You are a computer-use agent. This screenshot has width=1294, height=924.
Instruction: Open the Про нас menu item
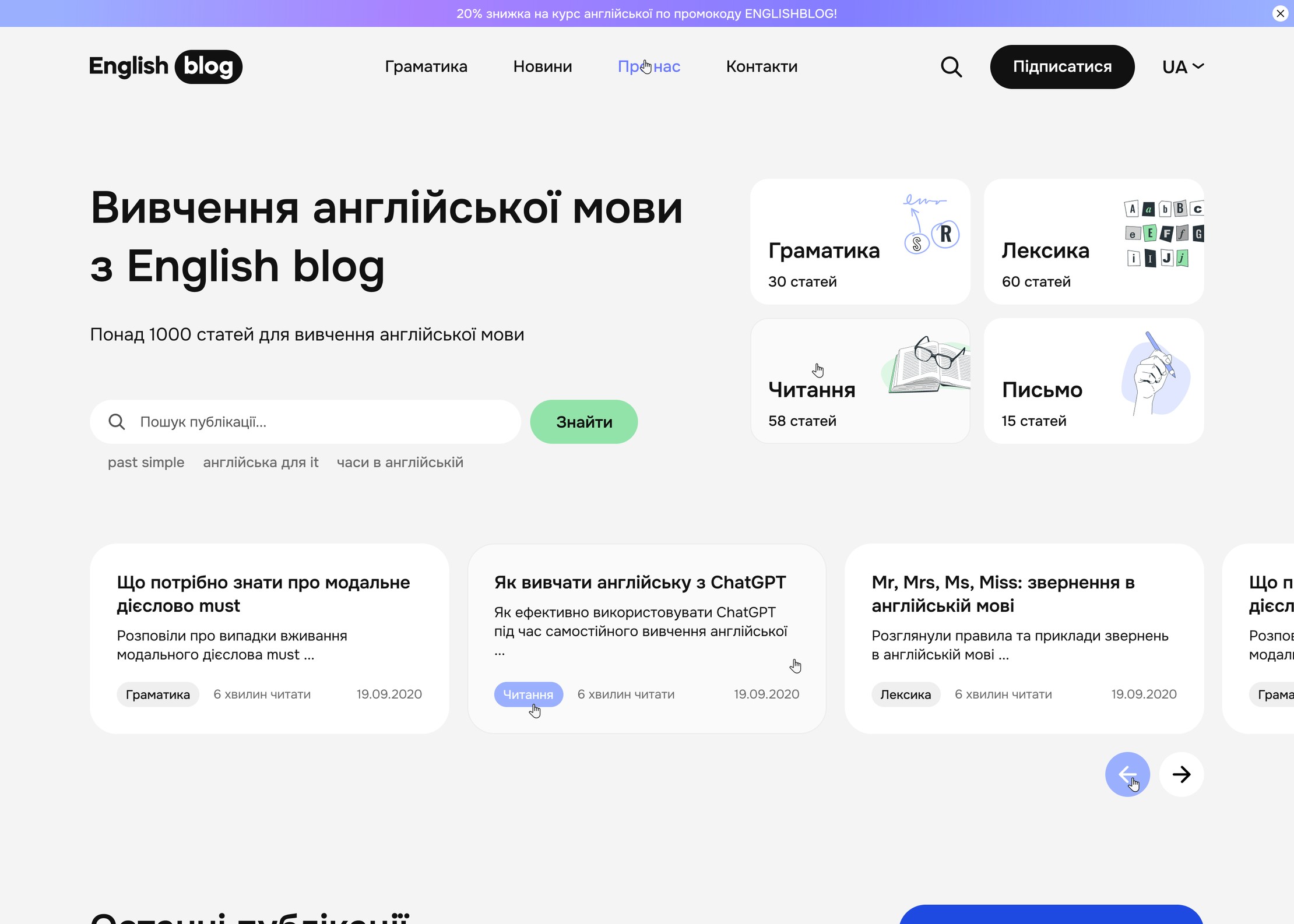(649, 67)
